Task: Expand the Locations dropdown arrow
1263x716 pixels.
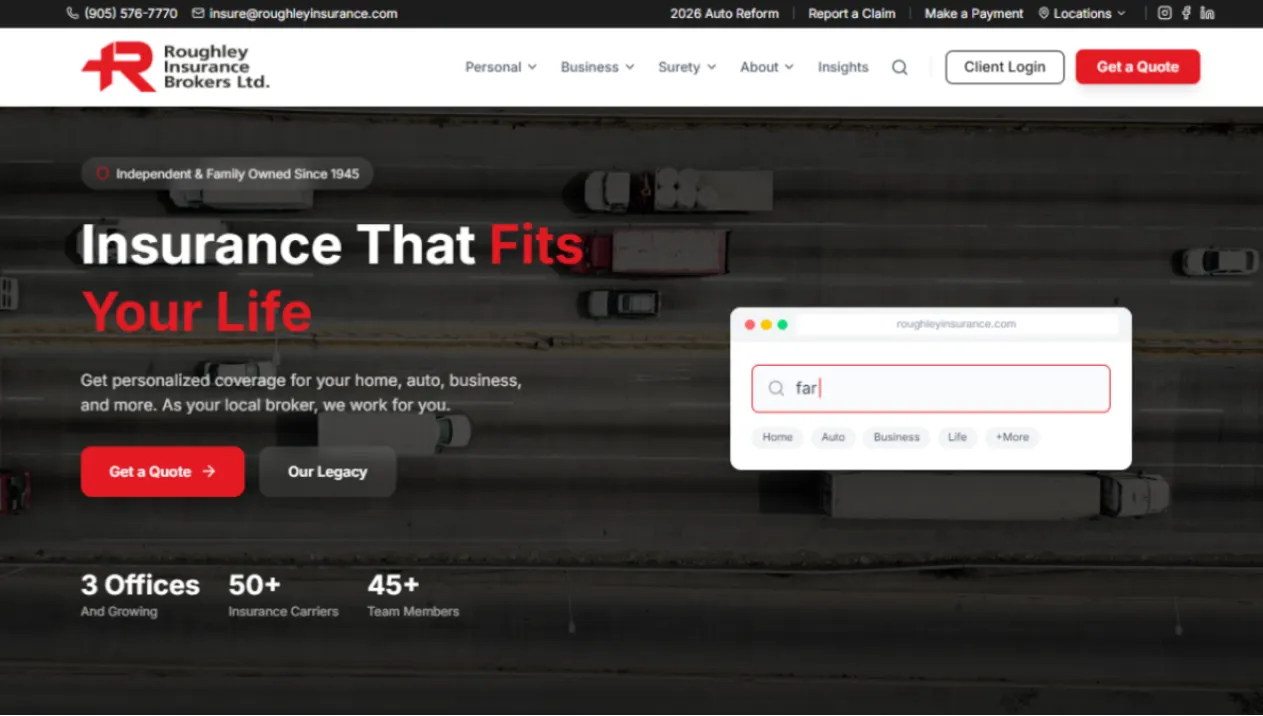Action: coord(1121,14)
